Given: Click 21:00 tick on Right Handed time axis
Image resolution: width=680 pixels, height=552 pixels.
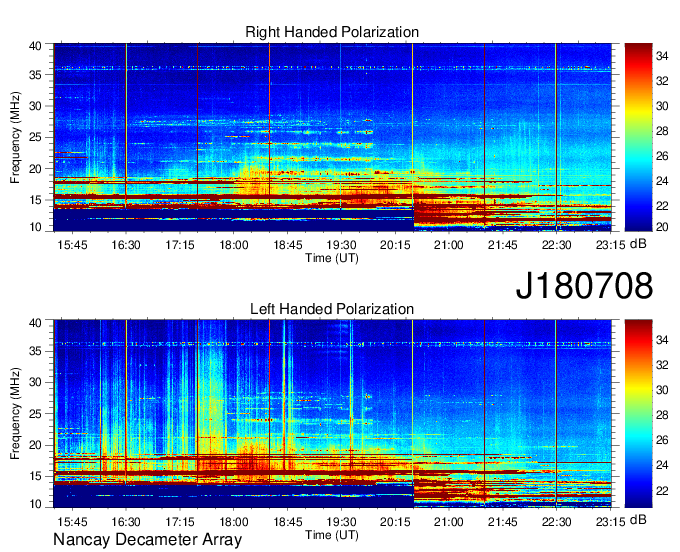Looking at the screenshot, I should coord(449,245).
